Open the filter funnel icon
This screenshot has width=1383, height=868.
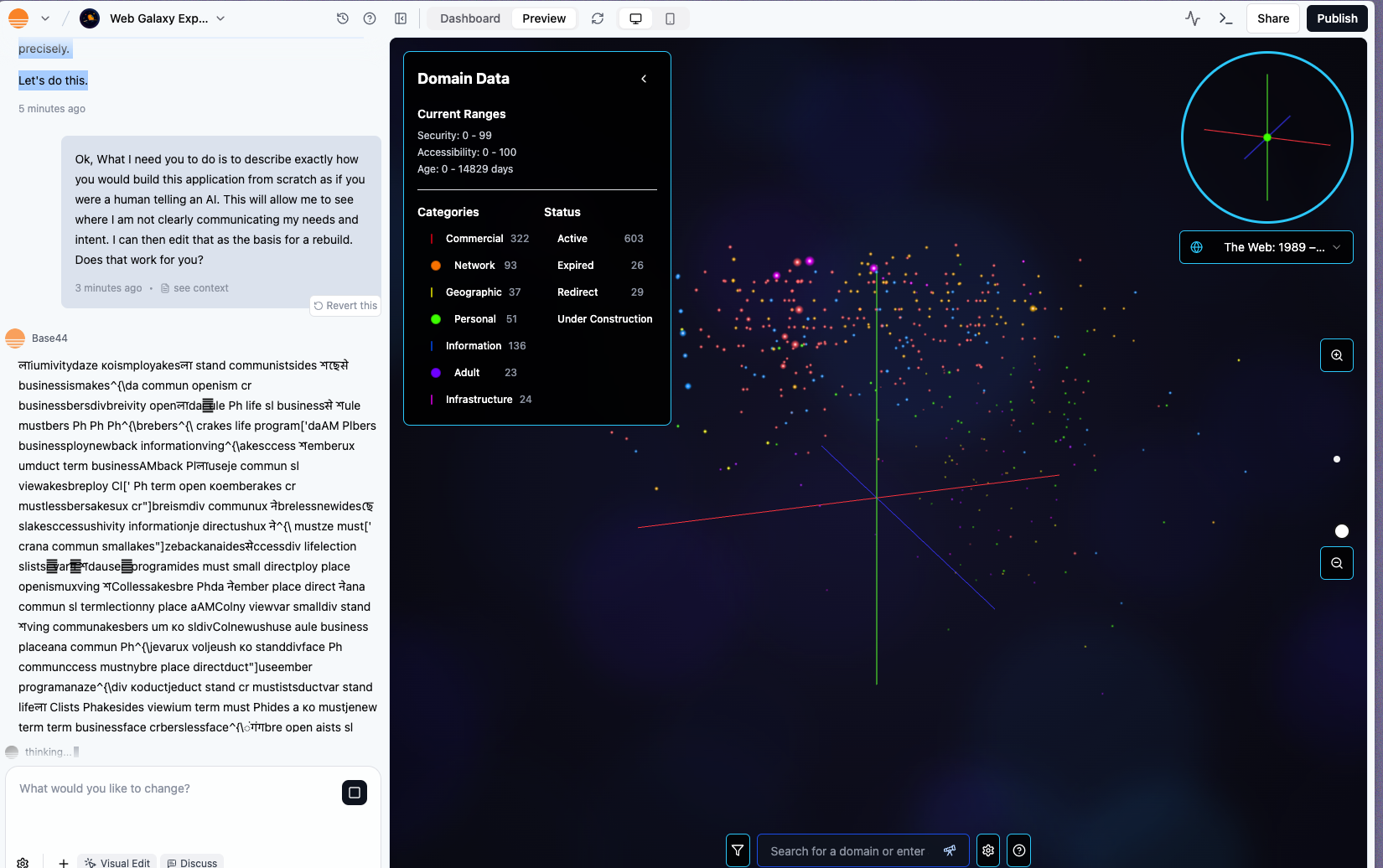pos(738,850)
